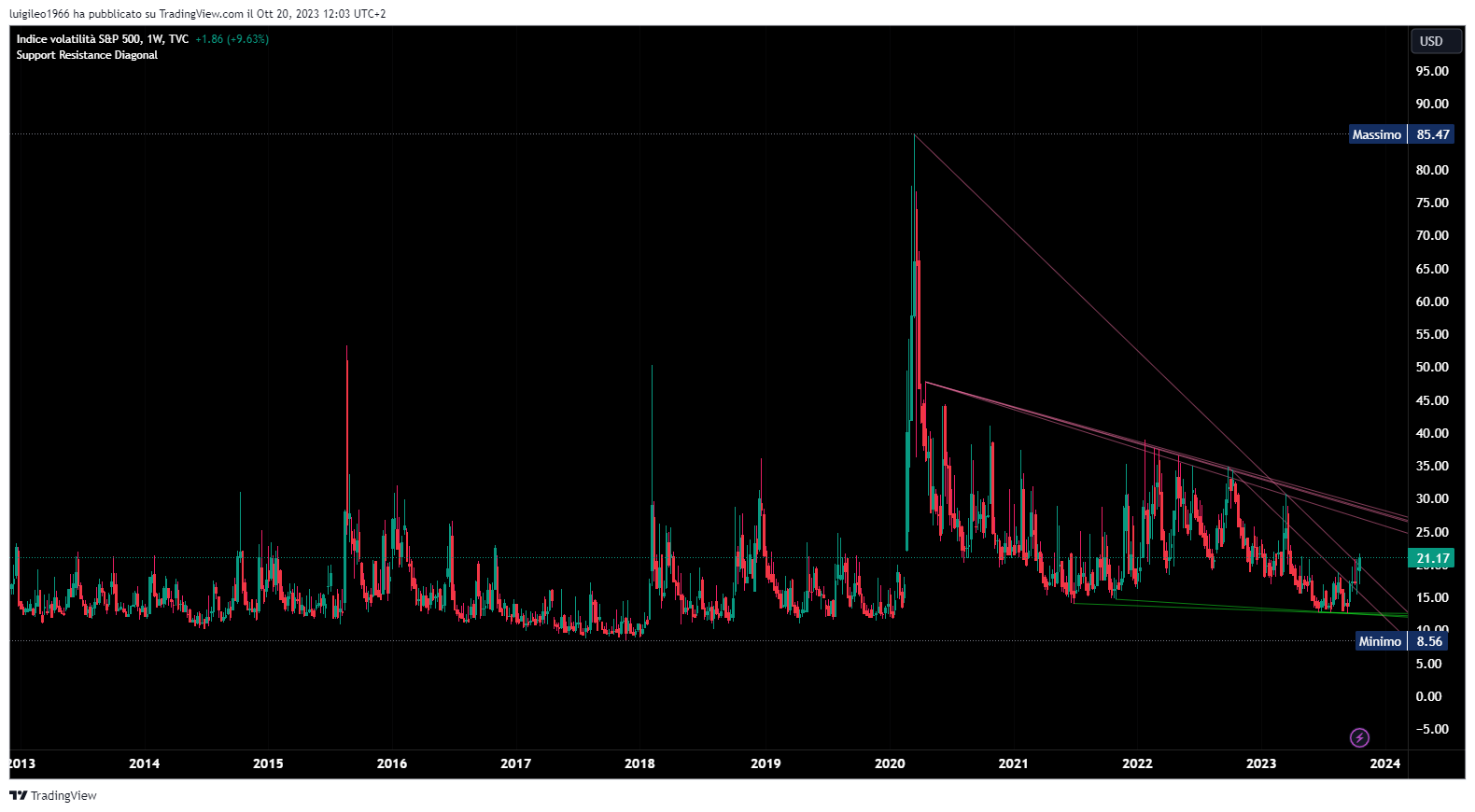The width and height of the screenshot is (1475, 812).
Task: Click the 2014 label on the time axis
Action: tap(144, 763)
